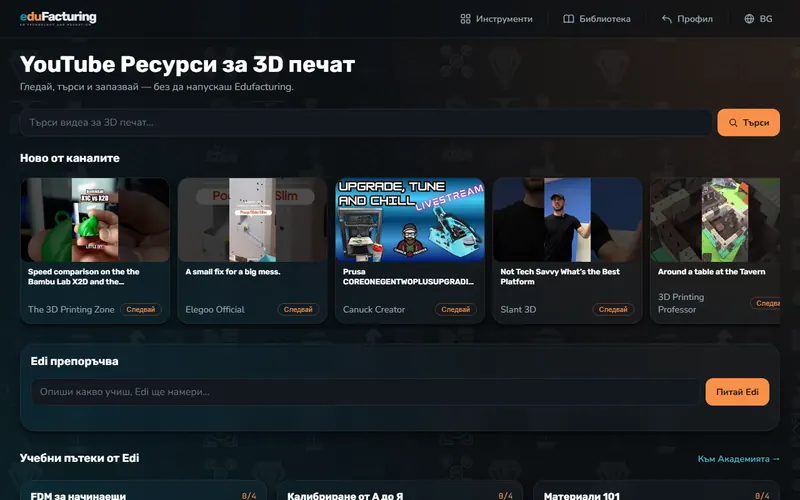Click the Профил arrow icon
This screenshot has width=800, height=500.
(x=666, y=19)
